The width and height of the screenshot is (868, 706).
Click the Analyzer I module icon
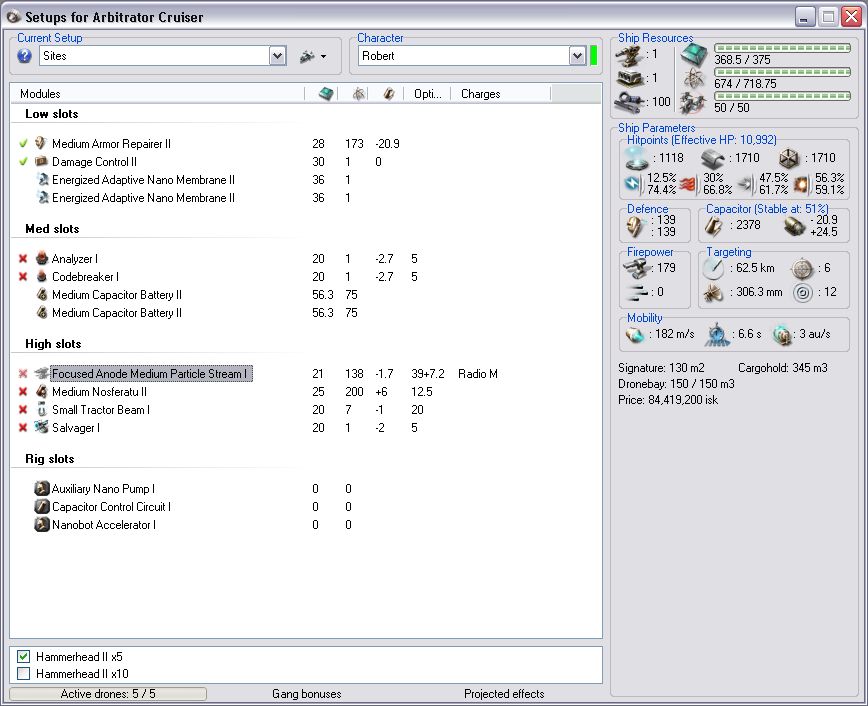click(x=42, y=258)
